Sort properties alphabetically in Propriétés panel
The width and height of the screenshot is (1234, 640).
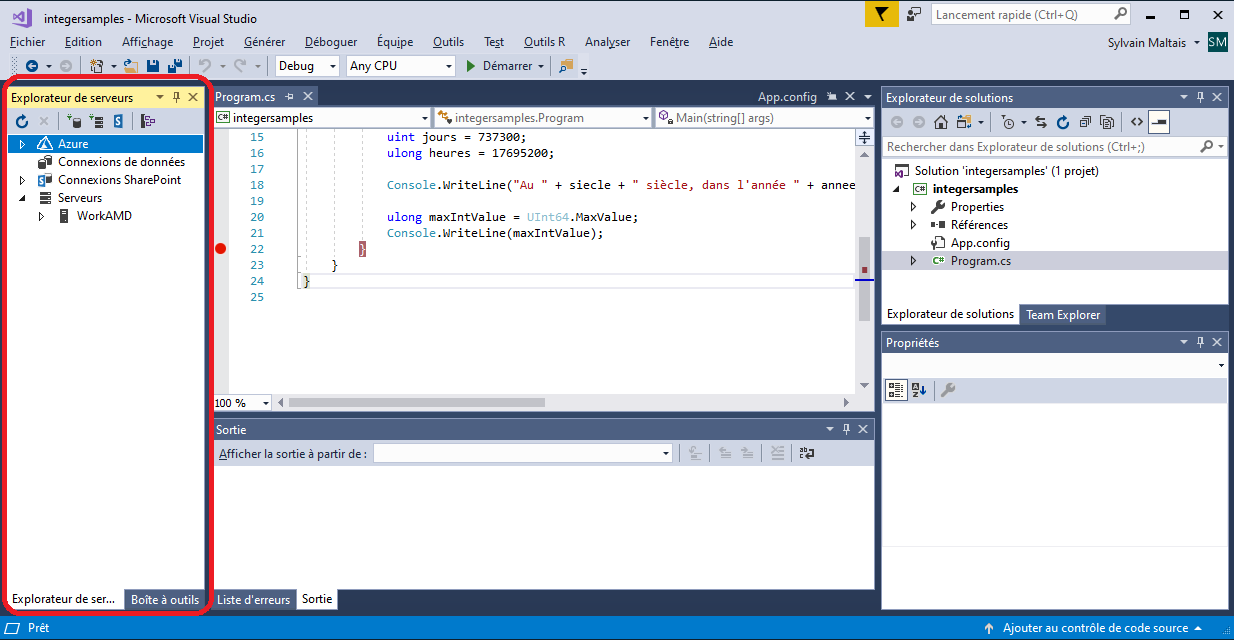coord(919,390)
